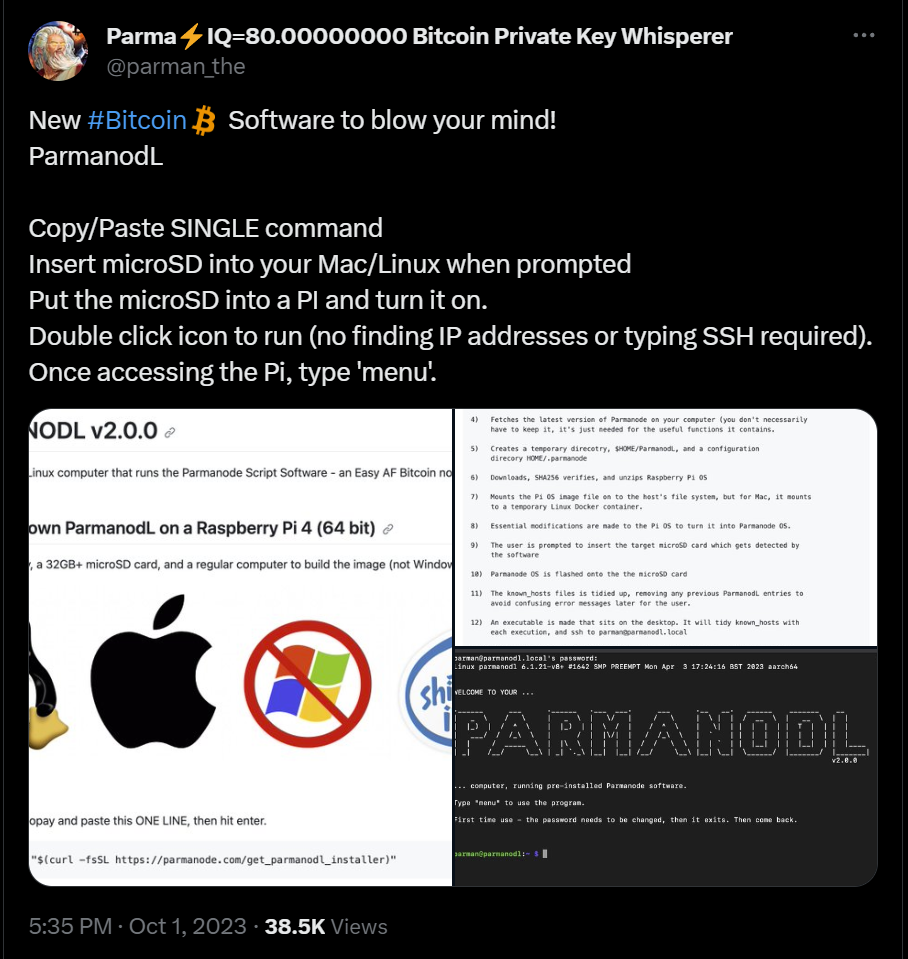Open the @parman_the handle link

[176, 66]
